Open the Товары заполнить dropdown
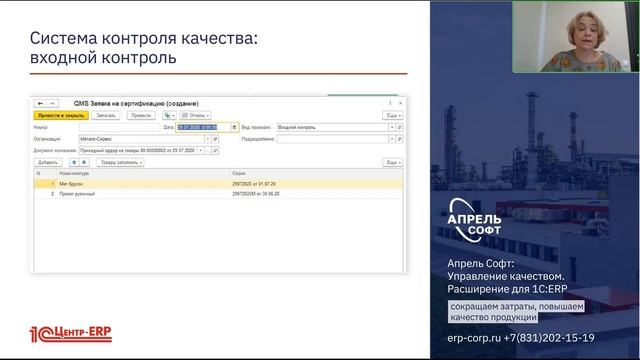This screenshot has height=360, width=640. (x=120, y=162)
